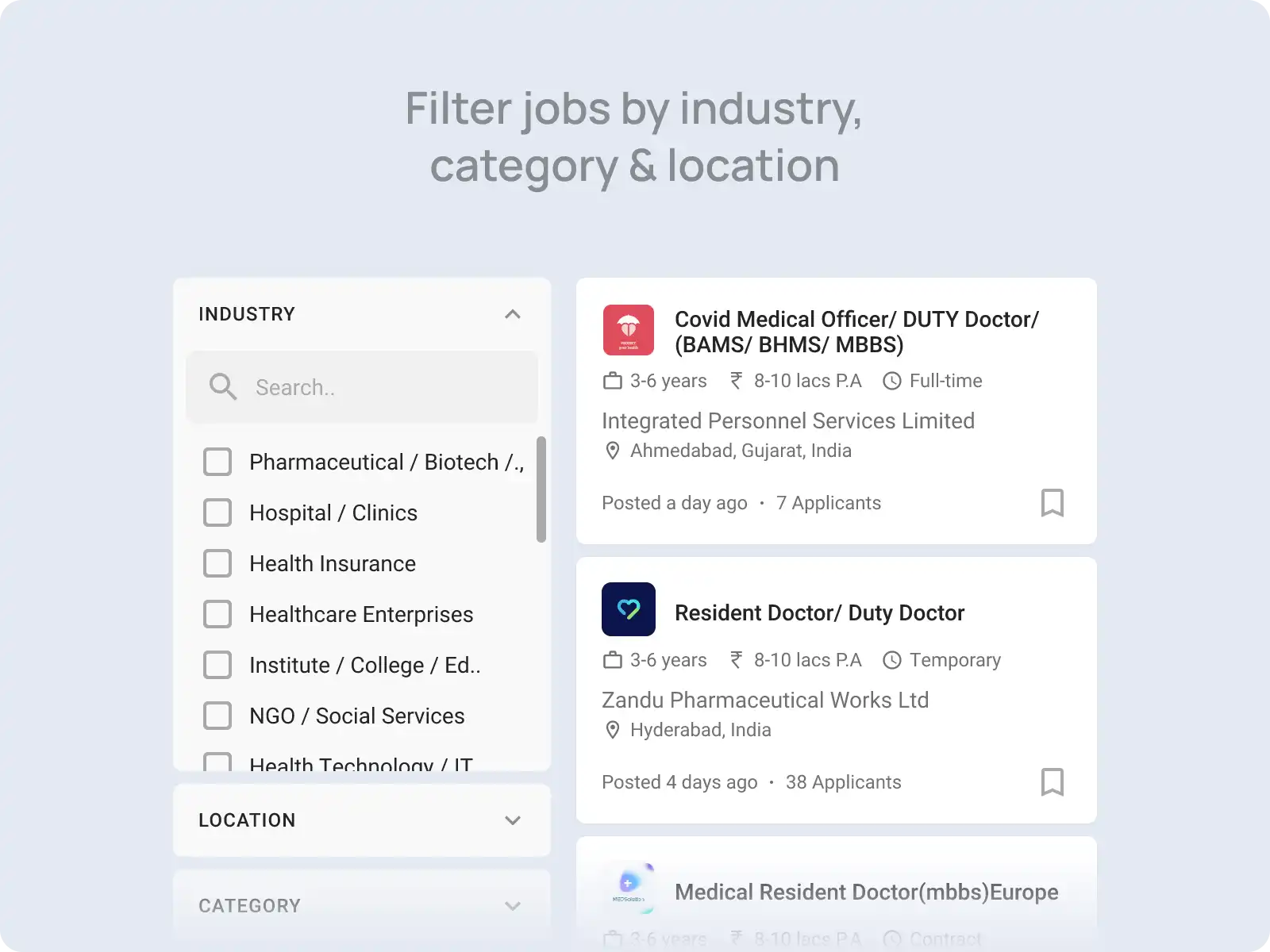Open the Covid Medical Officer job title
Viewport: 1270px width, 952px height.
857,332
